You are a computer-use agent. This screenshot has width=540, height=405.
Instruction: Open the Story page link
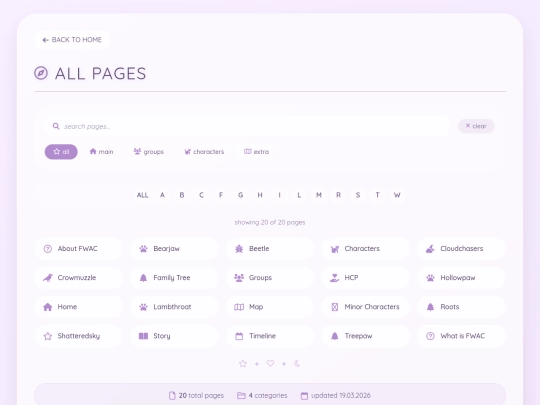(174, 336)
